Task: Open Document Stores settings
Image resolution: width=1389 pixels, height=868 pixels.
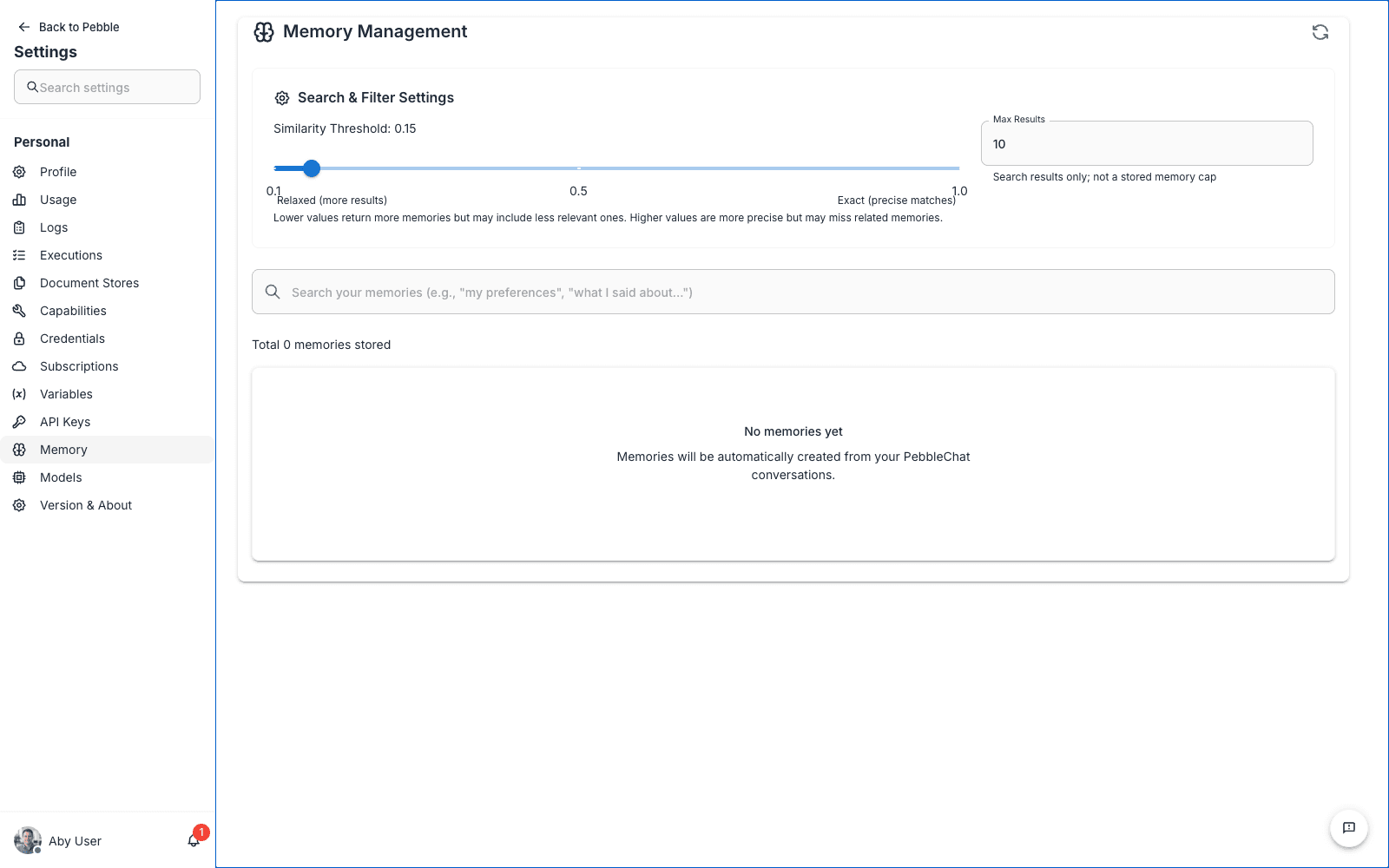Action: (108, 283)
